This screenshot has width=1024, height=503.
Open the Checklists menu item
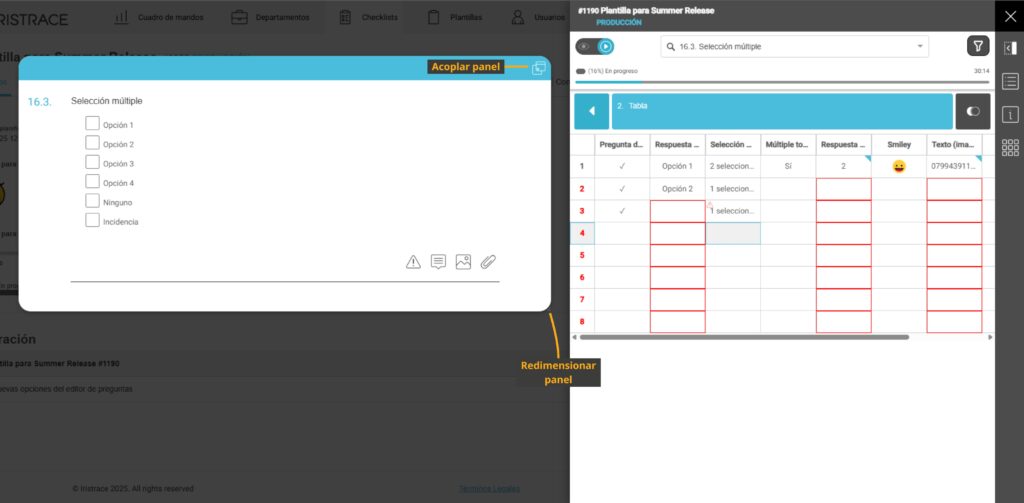tap(369, 17)
